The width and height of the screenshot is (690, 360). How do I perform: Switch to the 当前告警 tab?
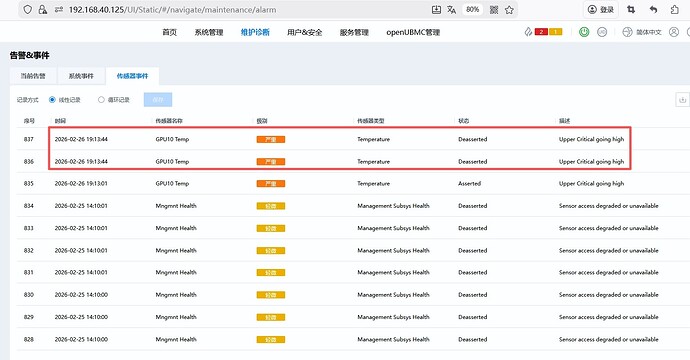click(x=33, y=76)
